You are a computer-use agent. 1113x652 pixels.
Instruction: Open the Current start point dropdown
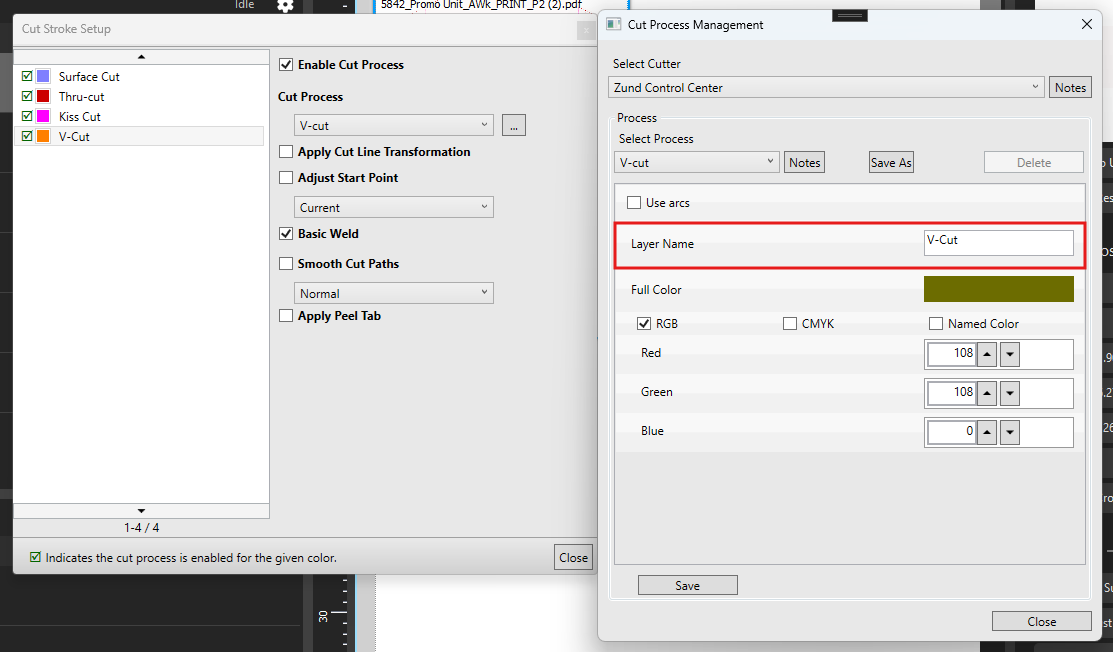pos(394,207)
